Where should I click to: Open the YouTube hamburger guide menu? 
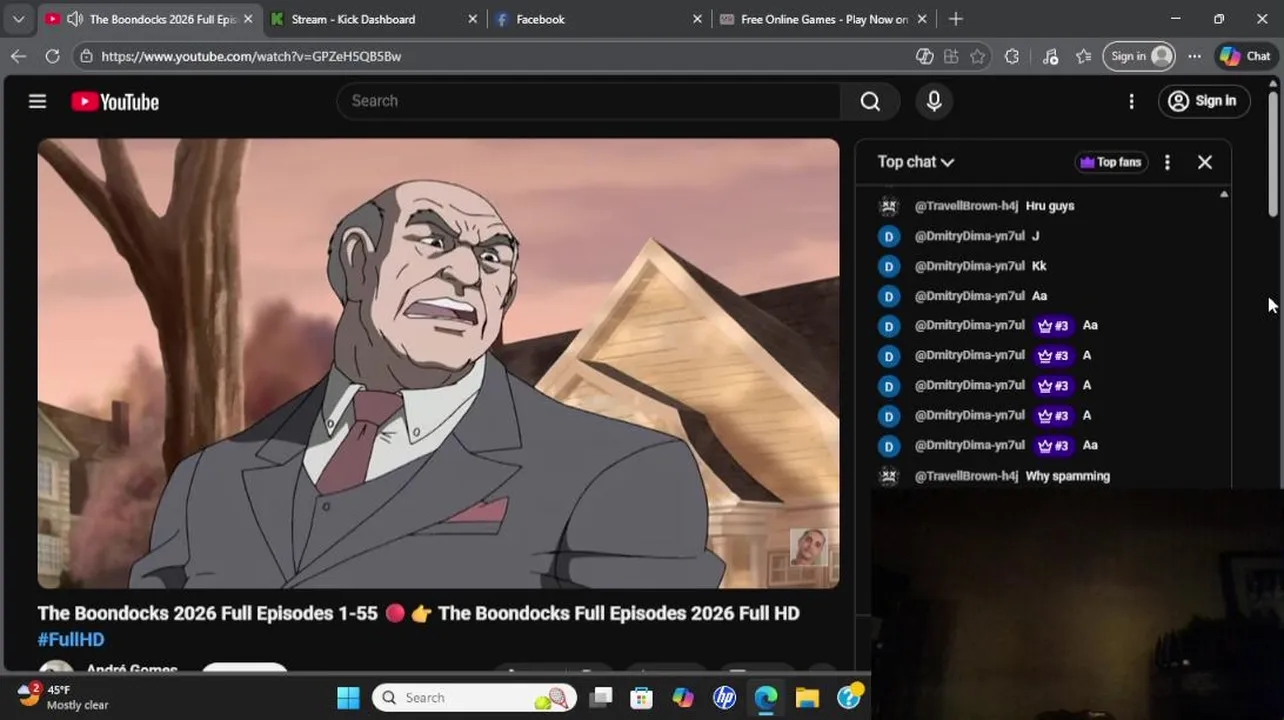37,101
